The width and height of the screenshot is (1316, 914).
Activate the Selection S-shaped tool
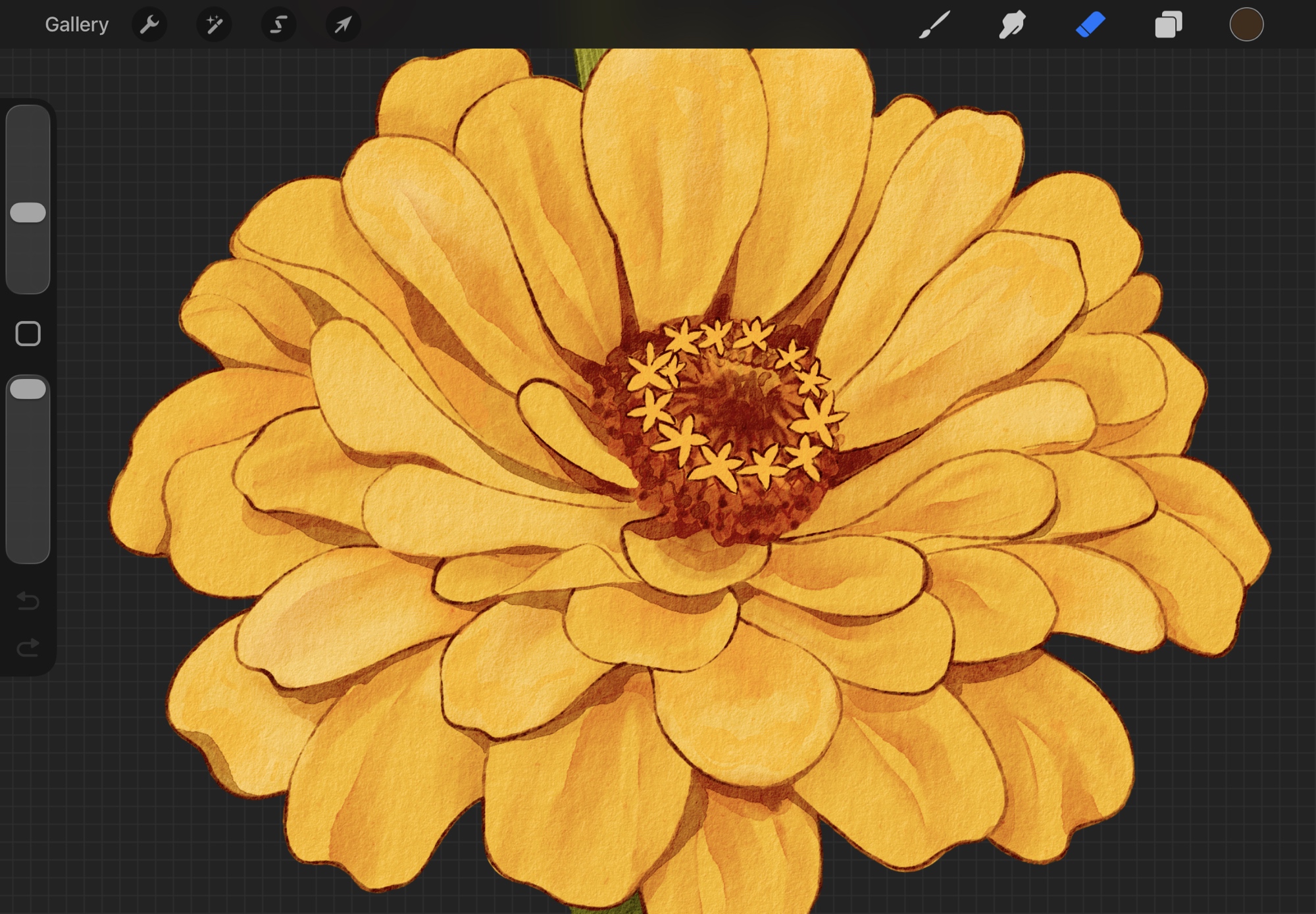pyautogui.click(x=278, y=25)
